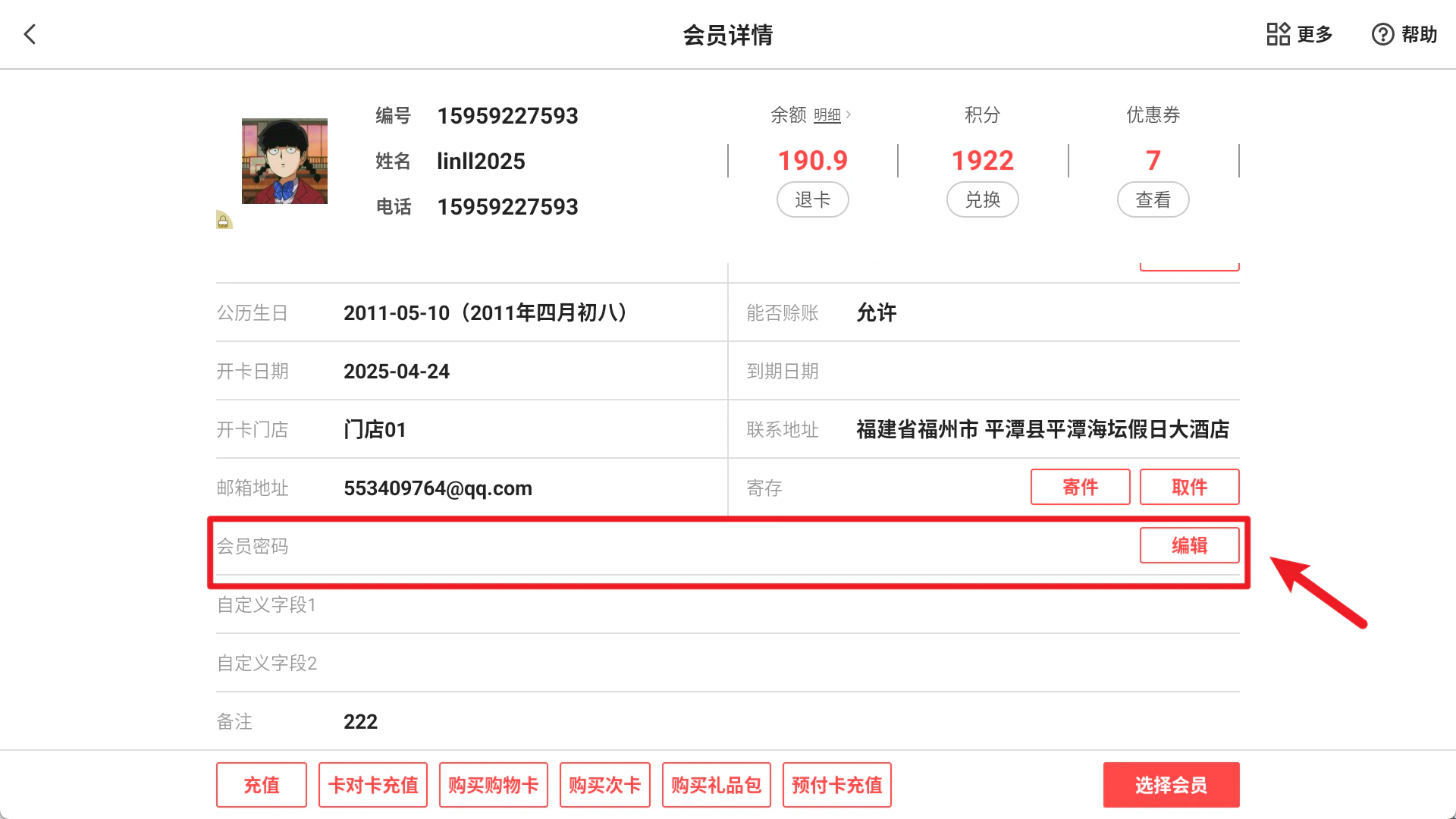
Task: Click the 取件 pickup button
Action: pyautogui.click(x=1190, y=487)
